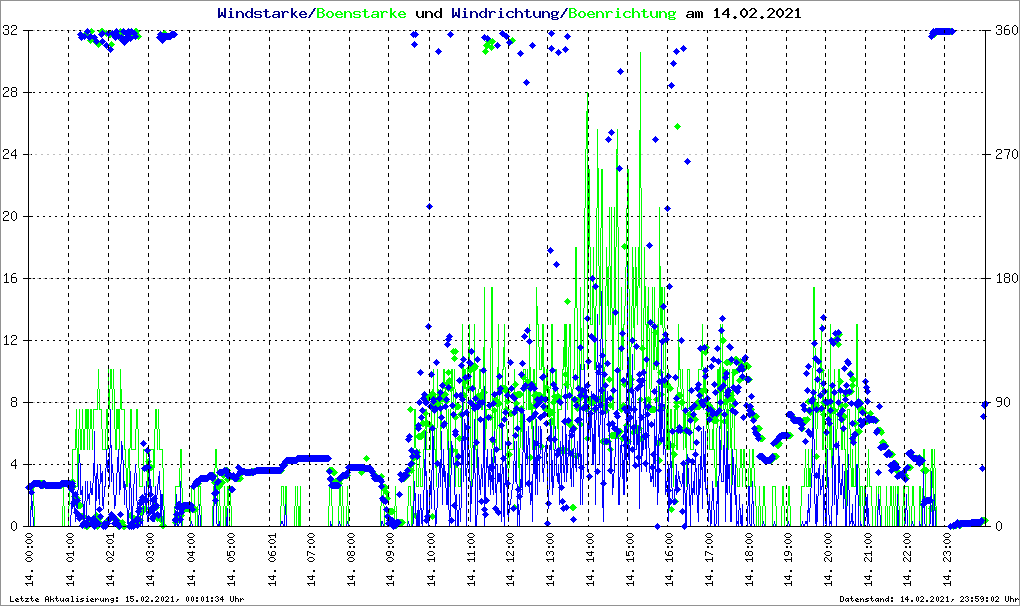Click left axis label 8
The width and height of the screenshot is (1020, 606).
[14, 402]
